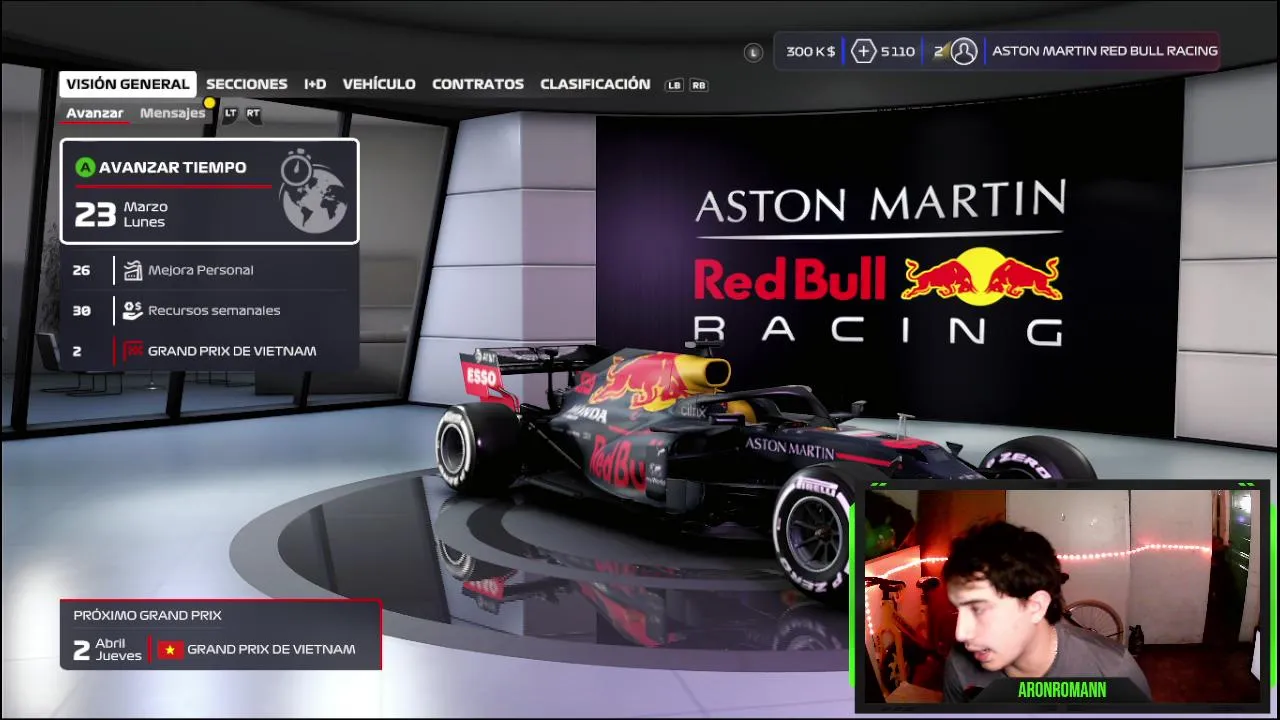Click the red race flag icon

pyautogui.click(x=132, y=351)
